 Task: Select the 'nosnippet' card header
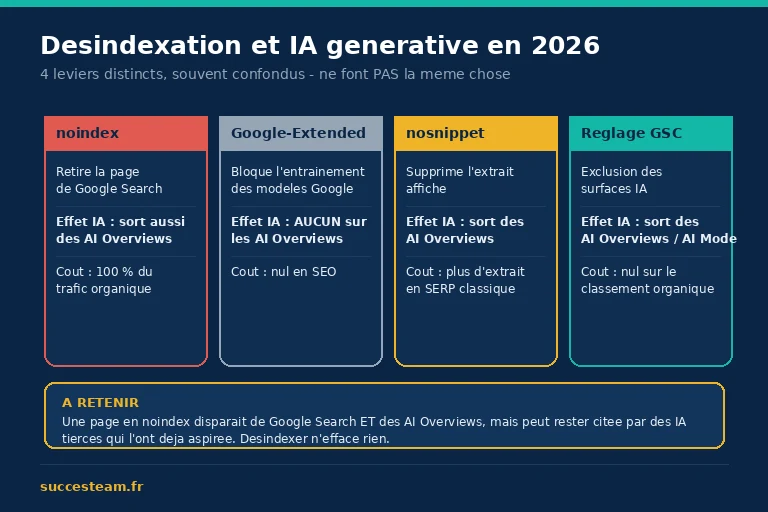(476, 133)
